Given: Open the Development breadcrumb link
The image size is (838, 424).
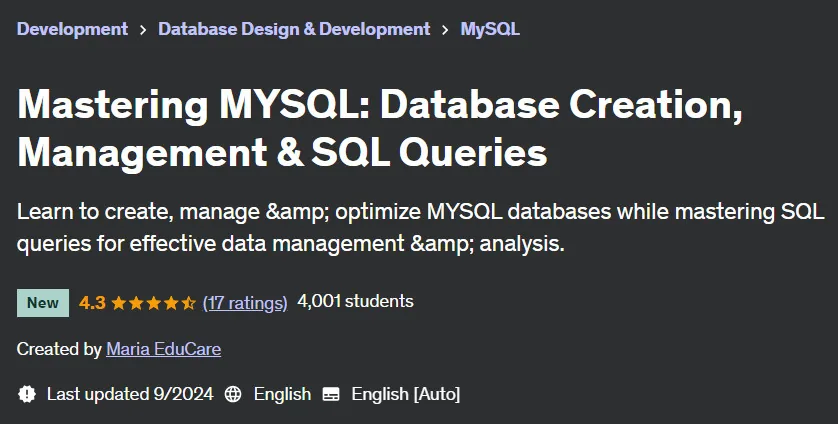Looking at the screenshot, I should (72, 29).
